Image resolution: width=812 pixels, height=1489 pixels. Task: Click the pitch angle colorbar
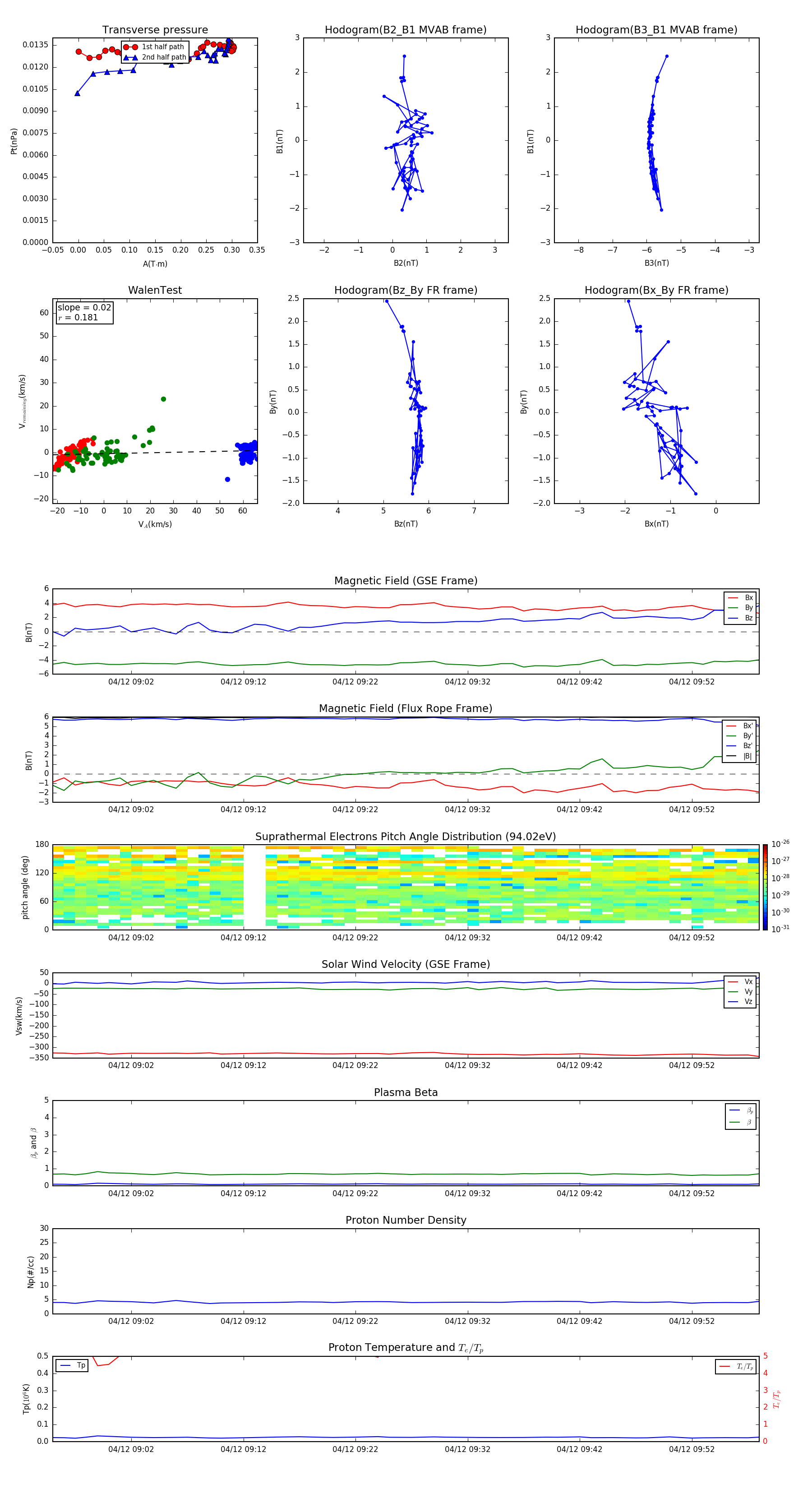tap(765, 887)
